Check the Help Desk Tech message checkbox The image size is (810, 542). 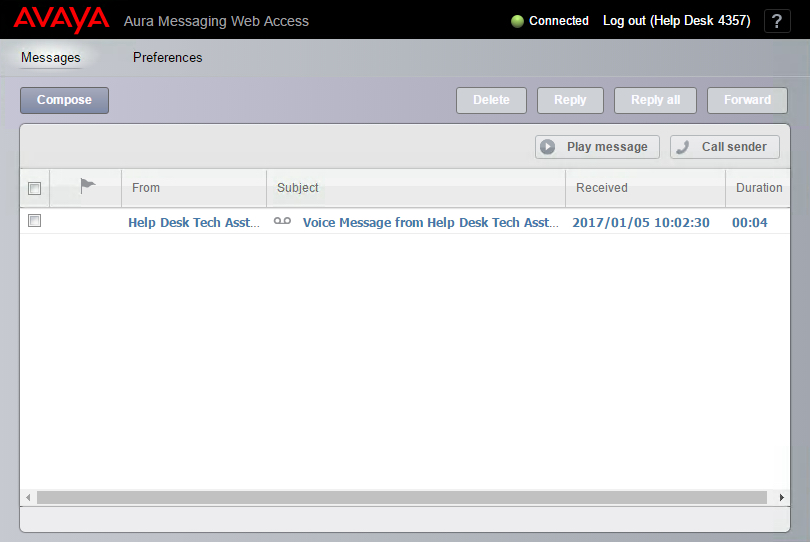pos(35,221)
